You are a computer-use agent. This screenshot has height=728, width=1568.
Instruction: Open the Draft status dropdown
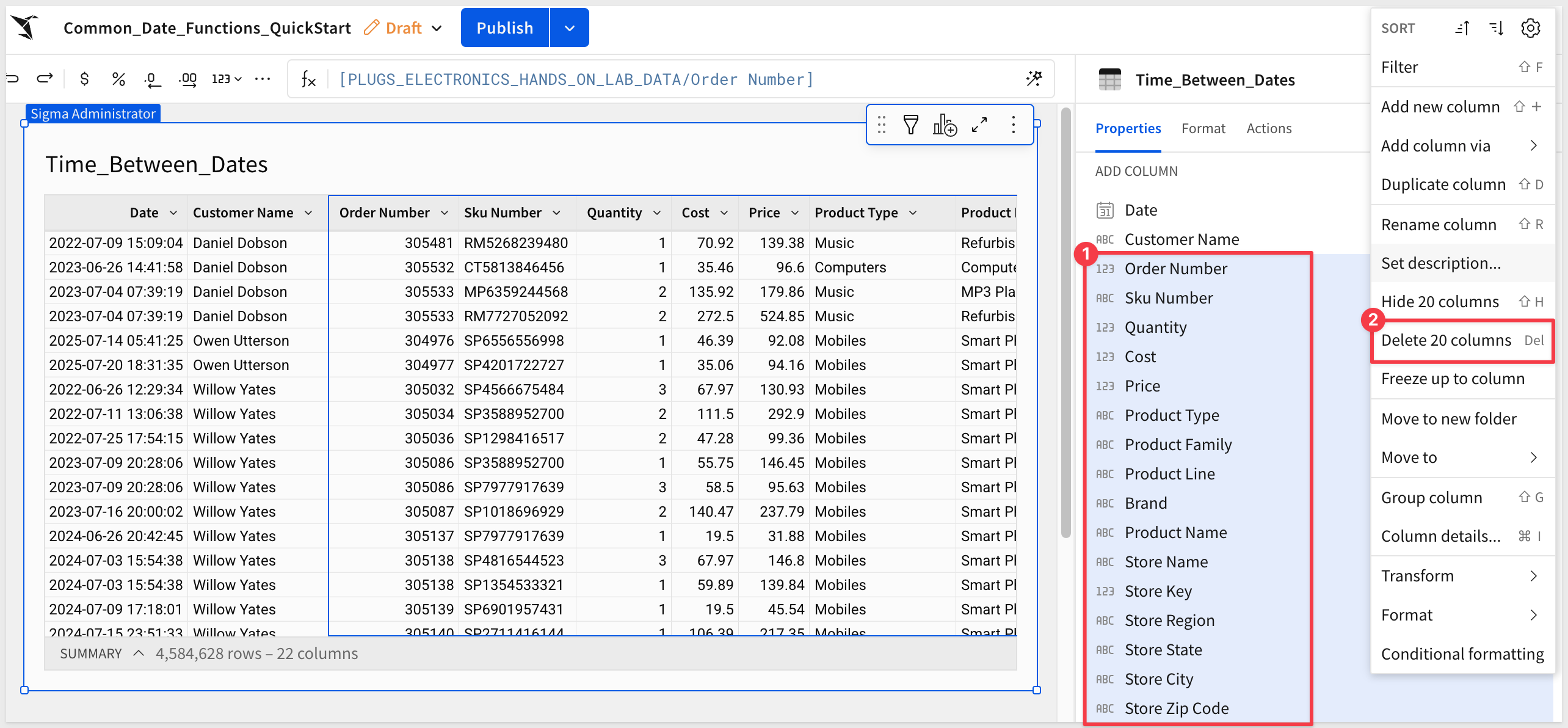click(x=437, y=28)
